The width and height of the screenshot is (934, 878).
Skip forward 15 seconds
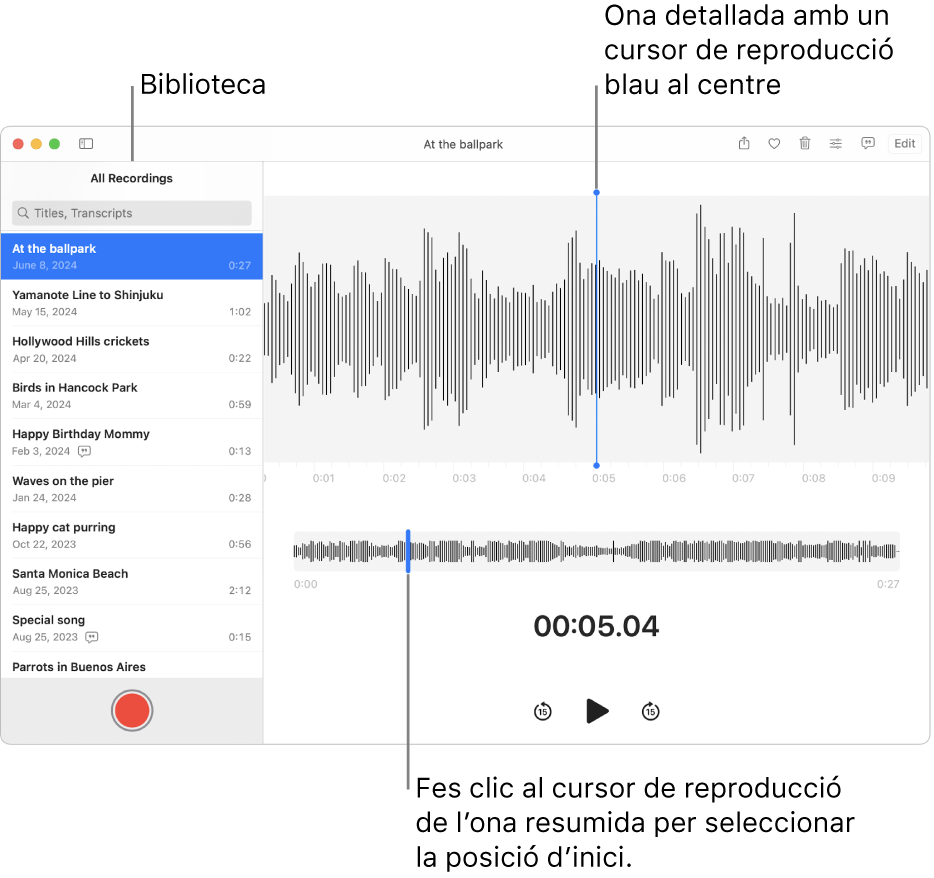[650, 711]
